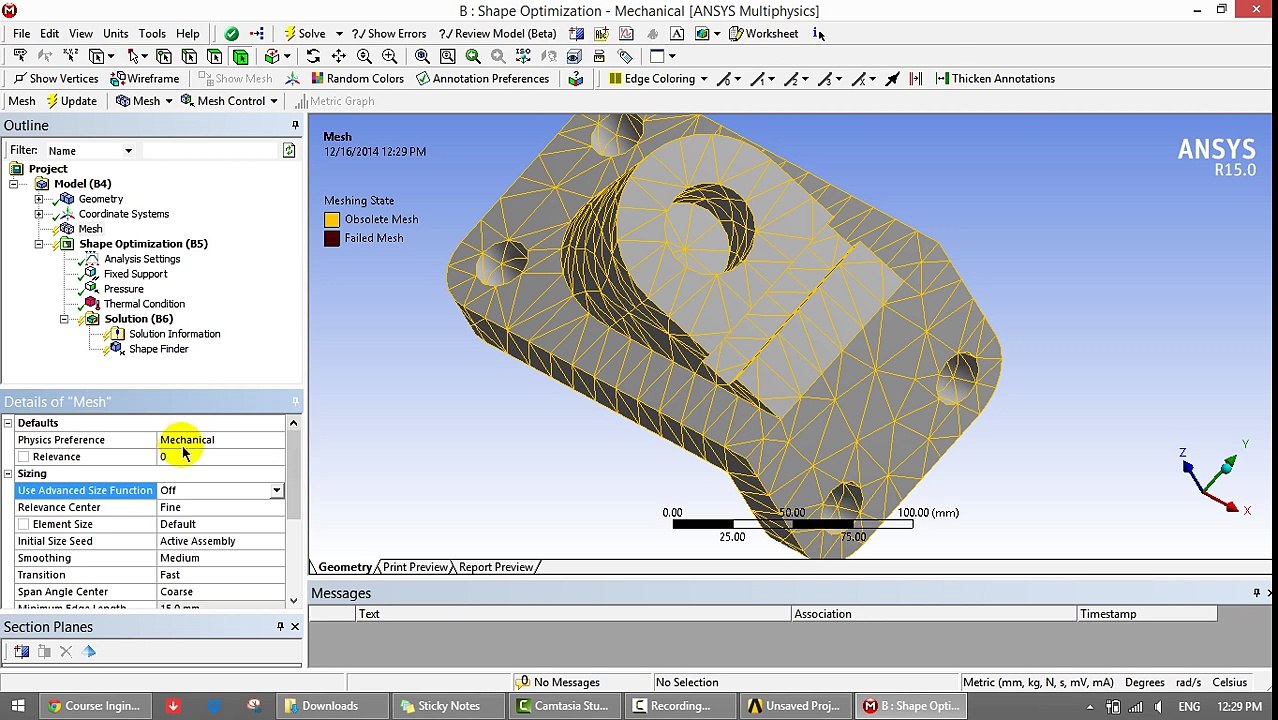Select the Face selection filter icon

[x=214, y=56]
